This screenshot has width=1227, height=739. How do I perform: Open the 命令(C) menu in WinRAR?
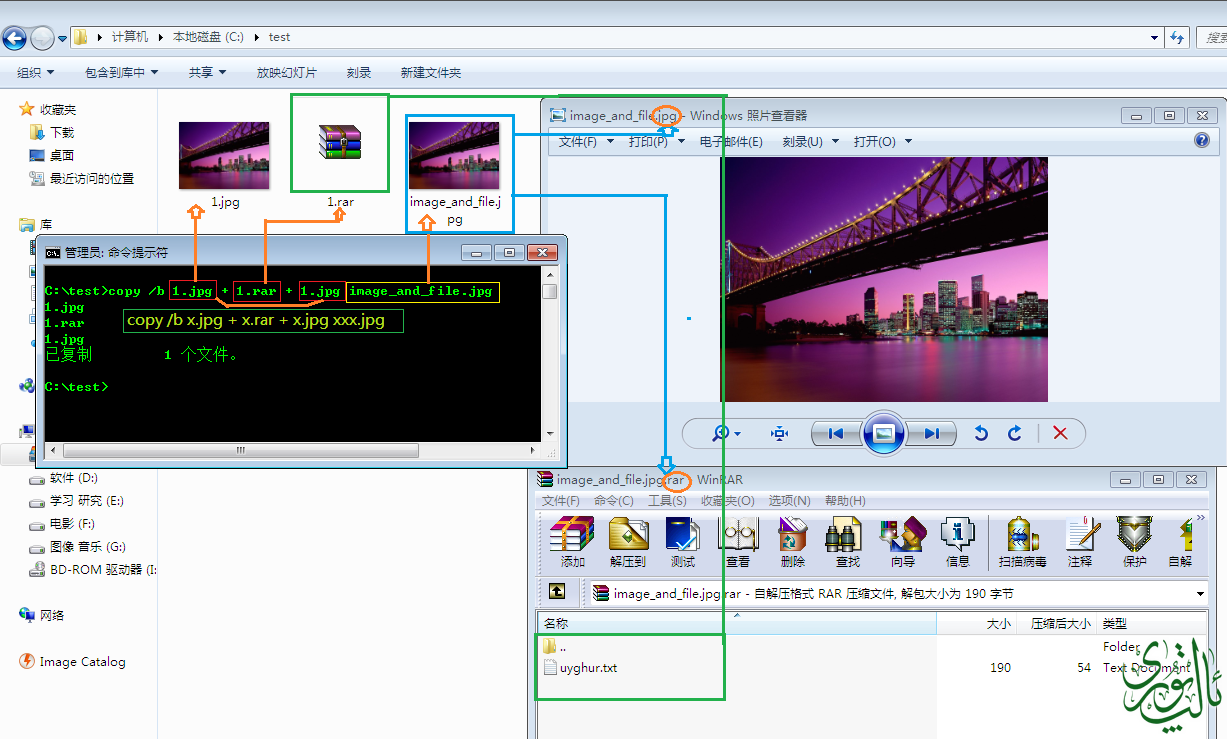coord(613,500)
